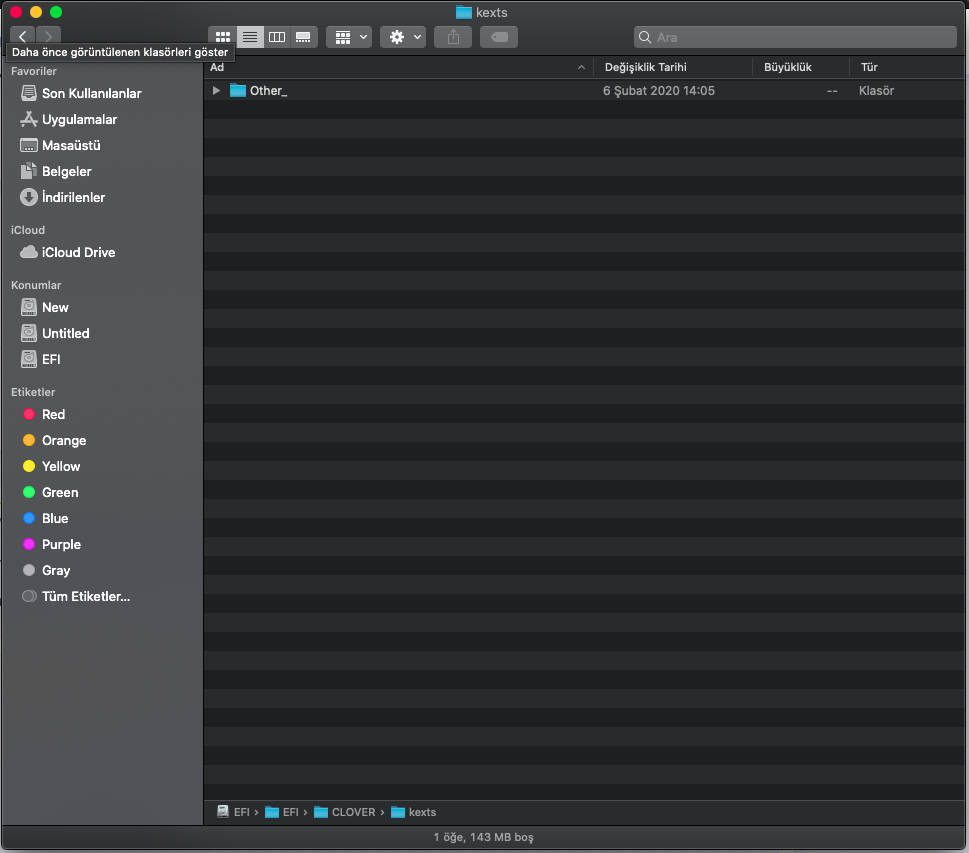Click the Edit Tags toolbar button
The width and height of the screenshot is (969, 853).
[x=498, y=37]
